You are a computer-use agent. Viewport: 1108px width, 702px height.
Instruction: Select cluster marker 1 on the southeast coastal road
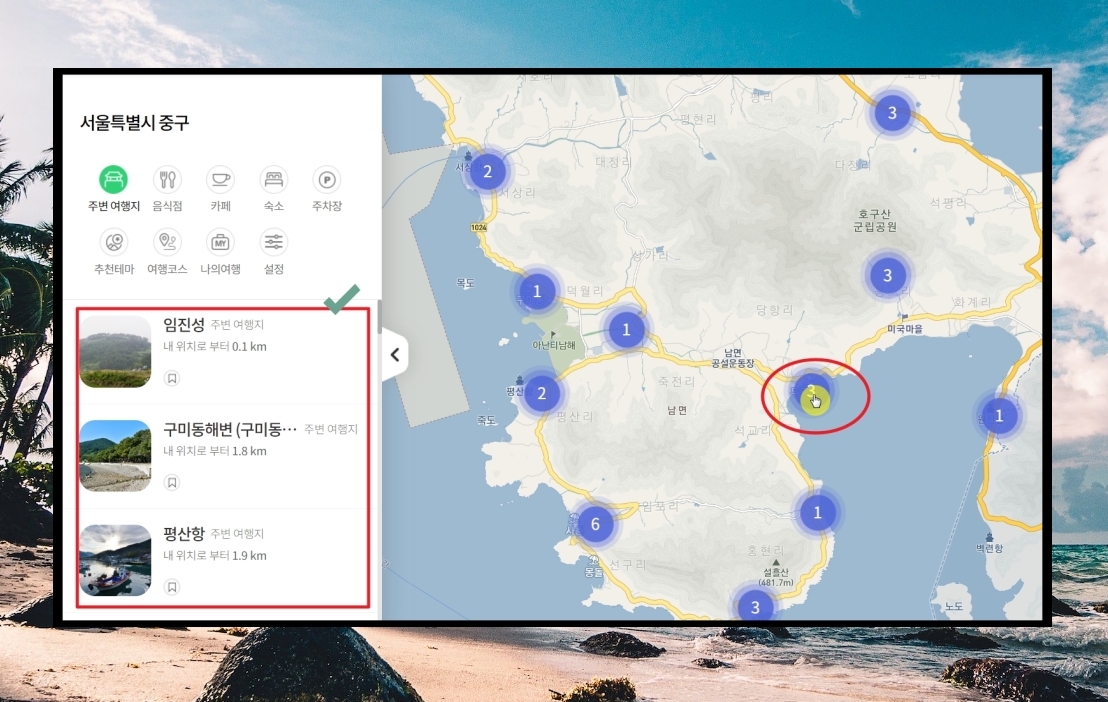pyautogui.click(x=818, y=513)
